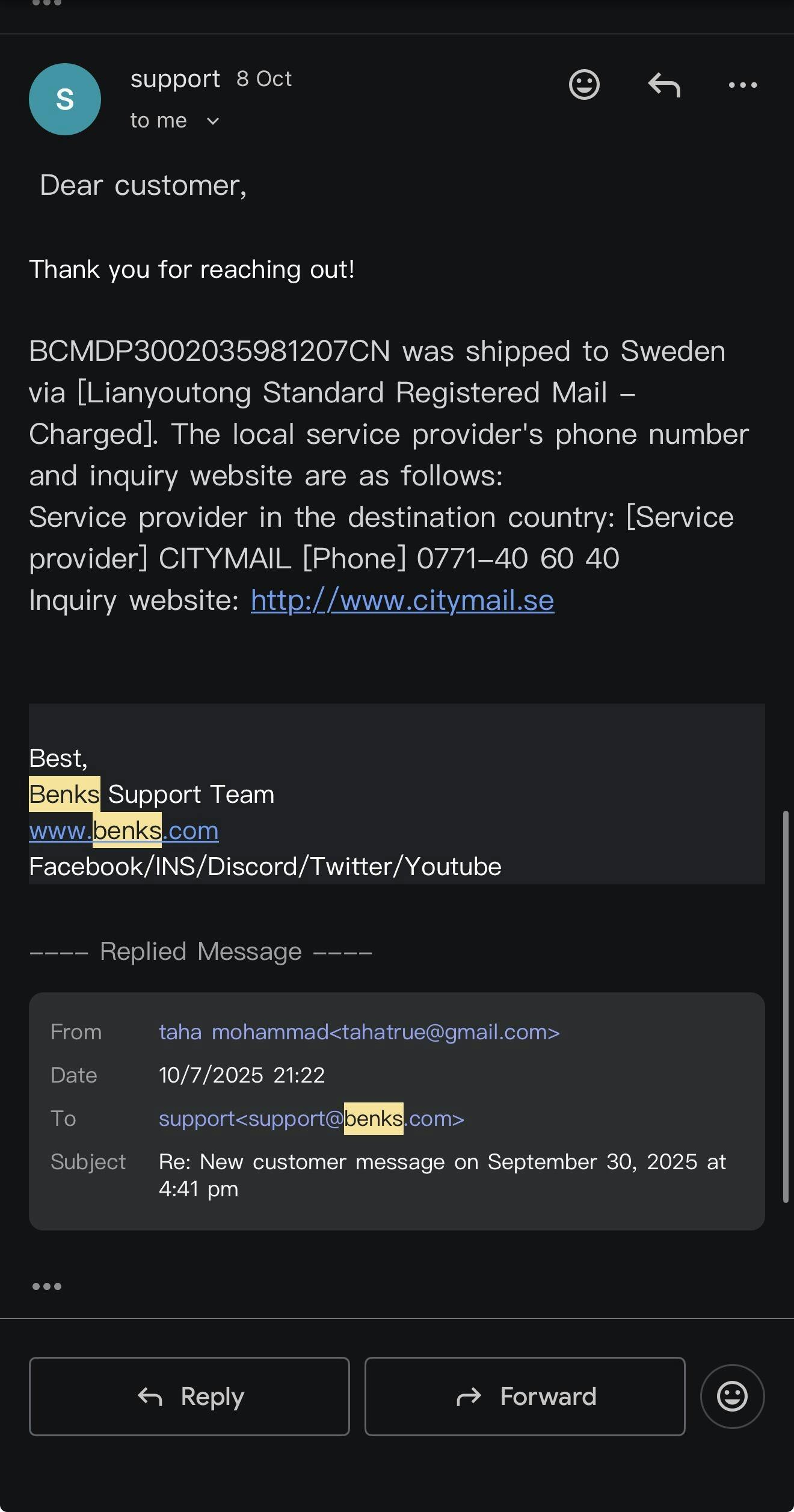The height and width of the screenshot is (1512, 794).
Task: Click the support@benks.com recipient address
Action: pos(311,1119)
